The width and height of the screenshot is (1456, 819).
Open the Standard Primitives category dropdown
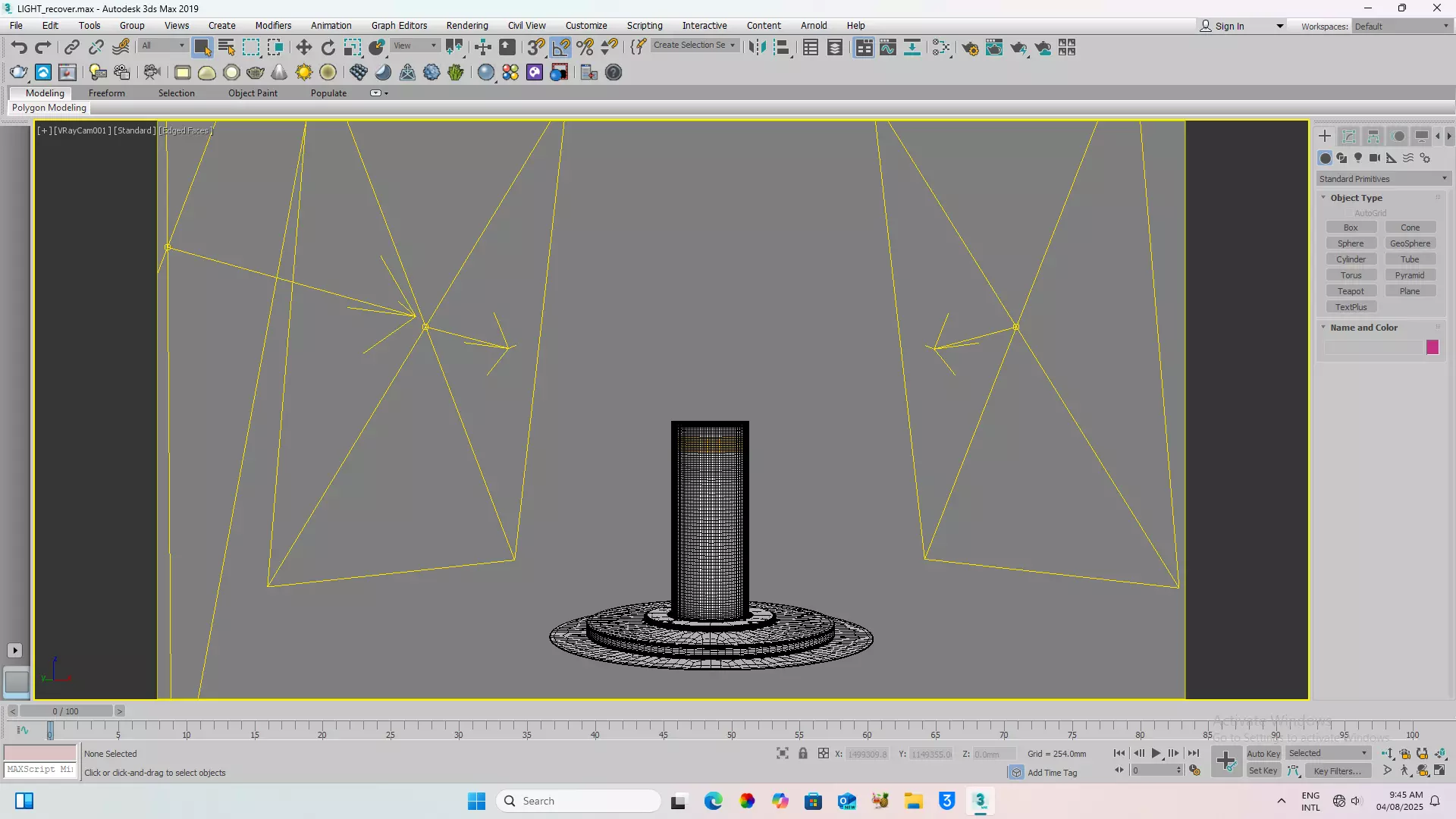point(1383,179)
